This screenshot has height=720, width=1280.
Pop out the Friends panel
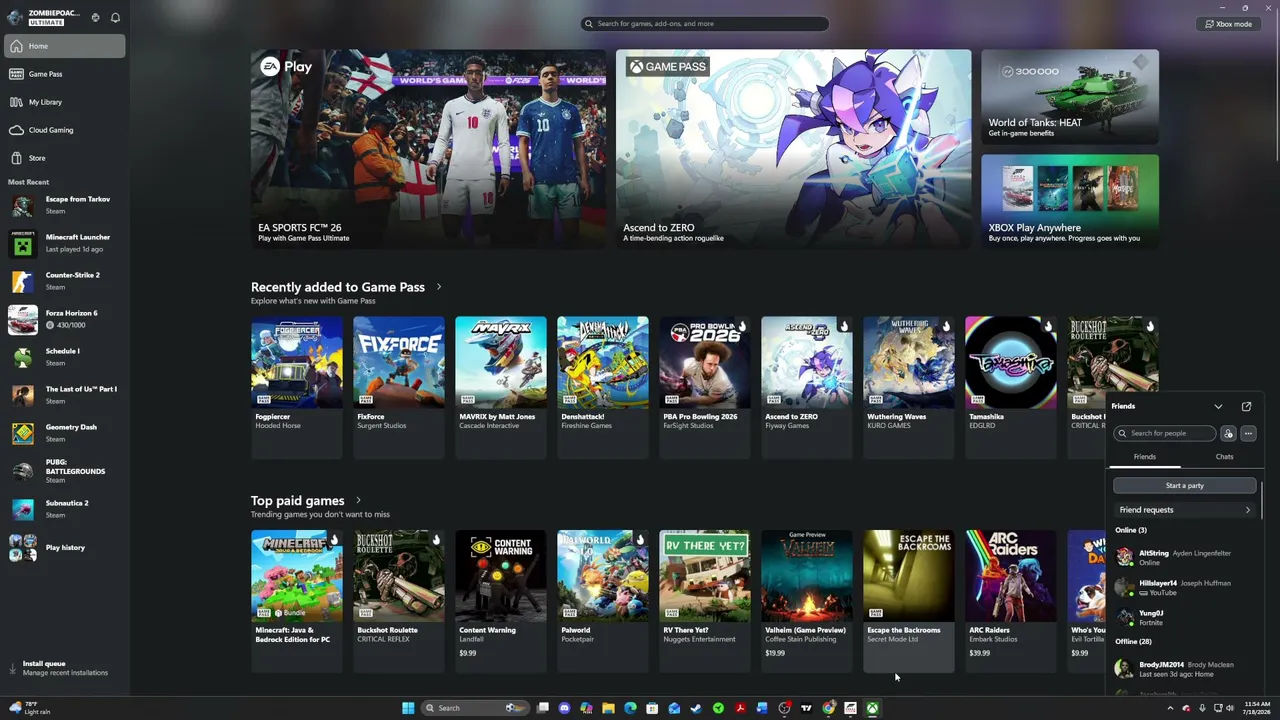point(1246,407)
